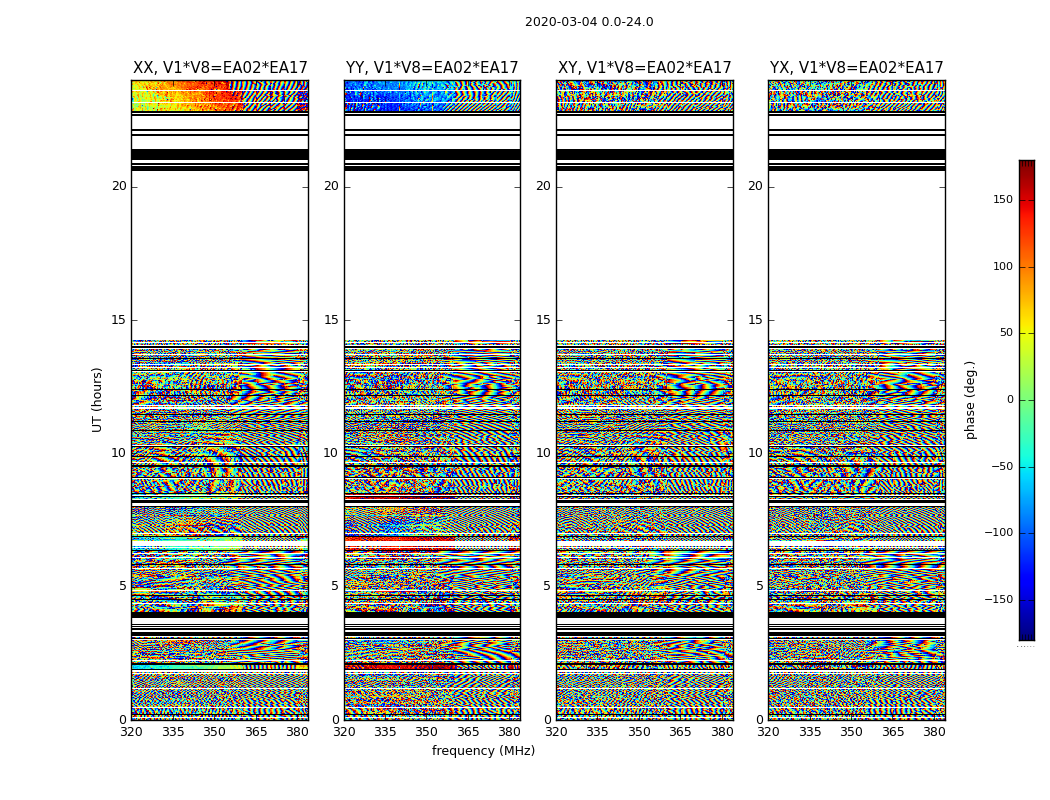Click XY panel y-axis tick 10

(543, 453)
